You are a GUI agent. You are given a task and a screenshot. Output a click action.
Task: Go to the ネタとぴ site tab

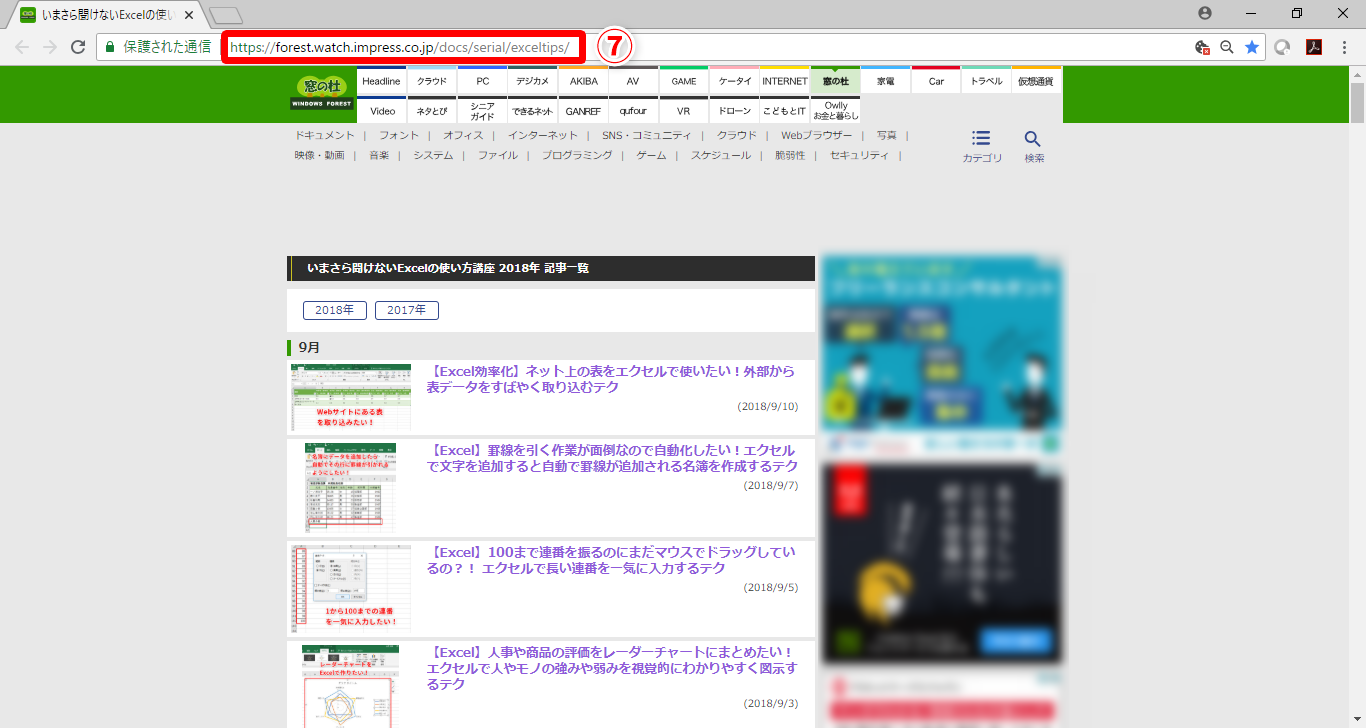[432, 111]
